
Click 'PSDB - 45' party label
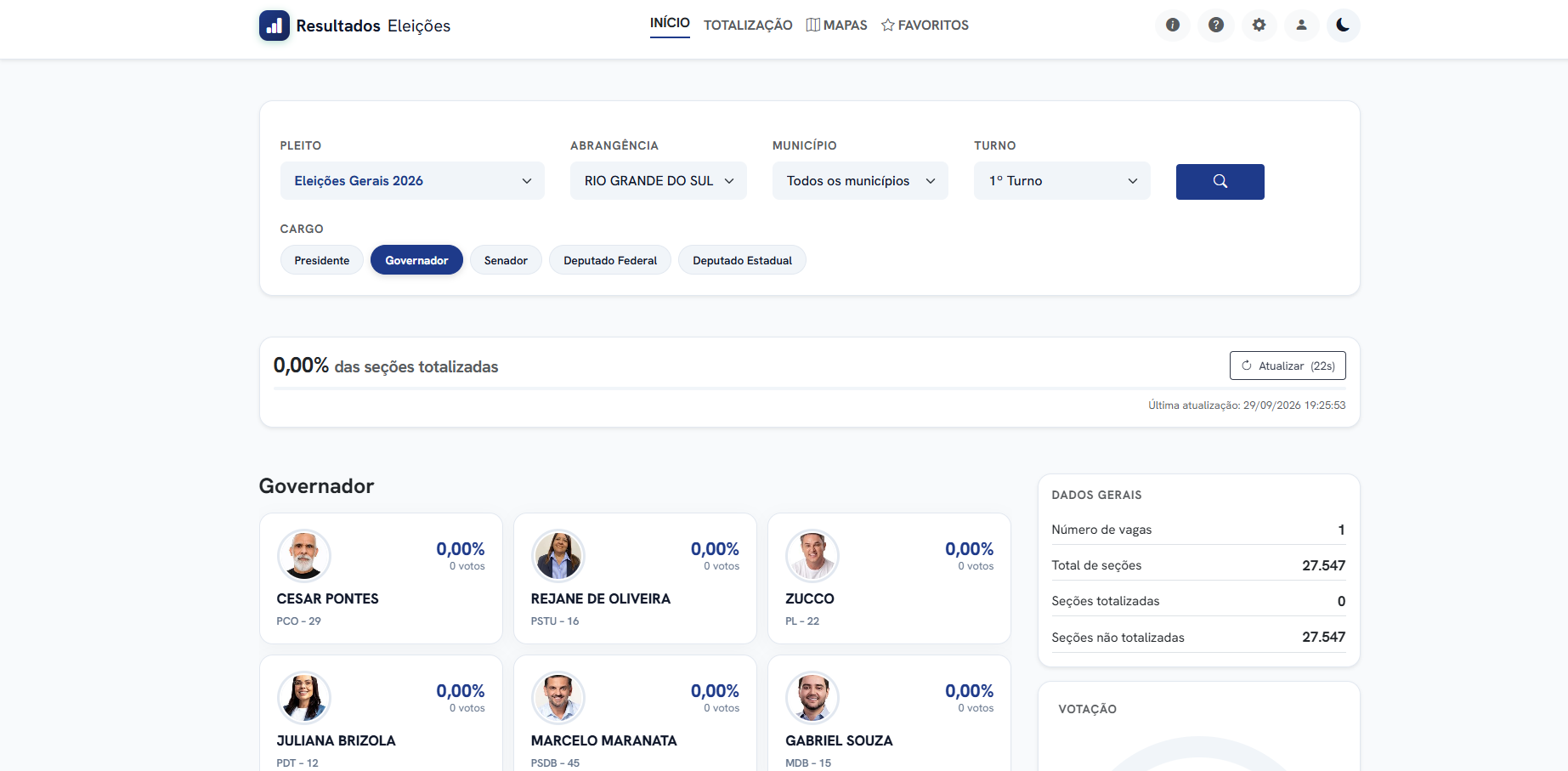tap(555, 763)
